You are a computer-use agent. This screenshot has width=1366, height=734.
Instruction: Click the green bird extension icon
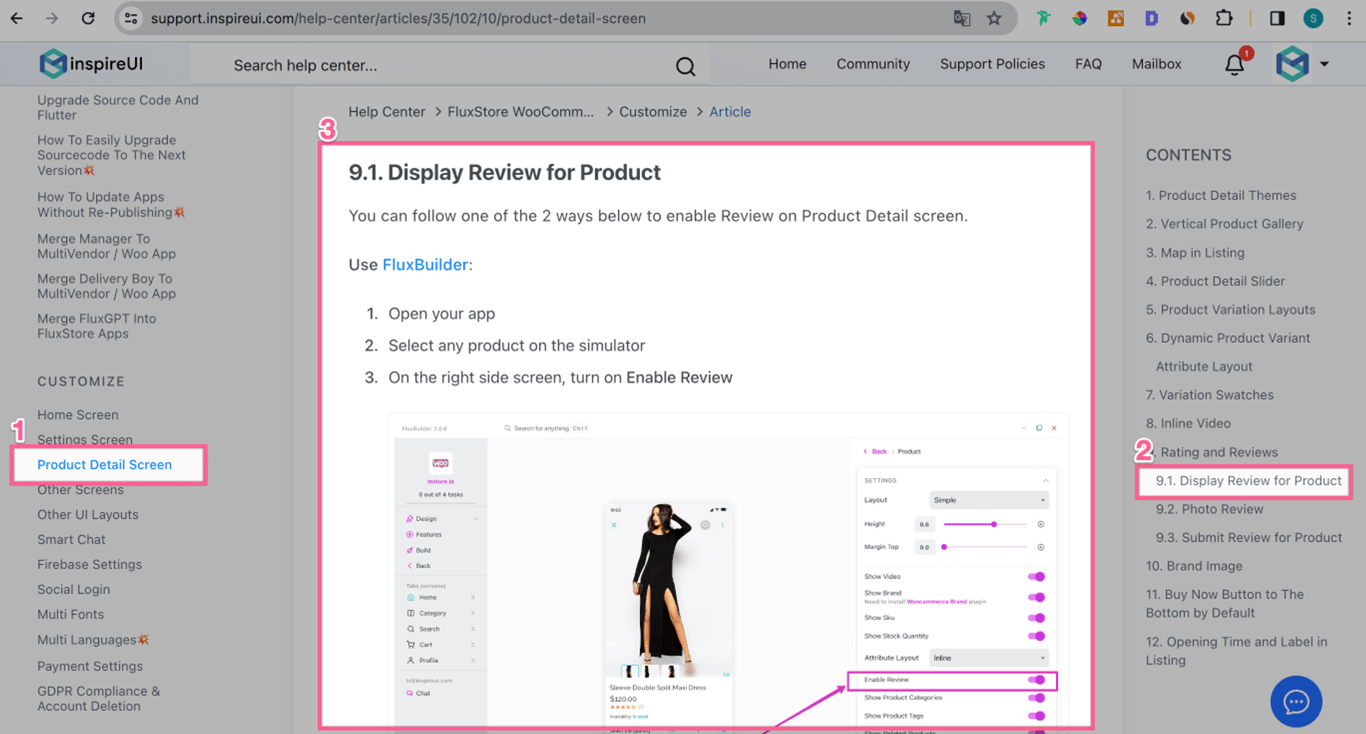(1044, 18)
